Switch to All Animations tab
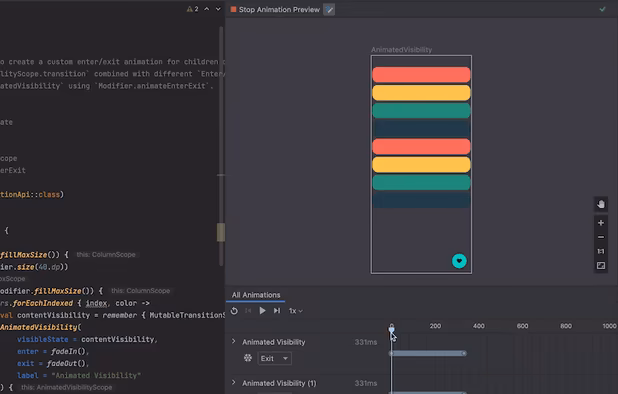This screenshot has width=618, height=394. coord(256,295)
